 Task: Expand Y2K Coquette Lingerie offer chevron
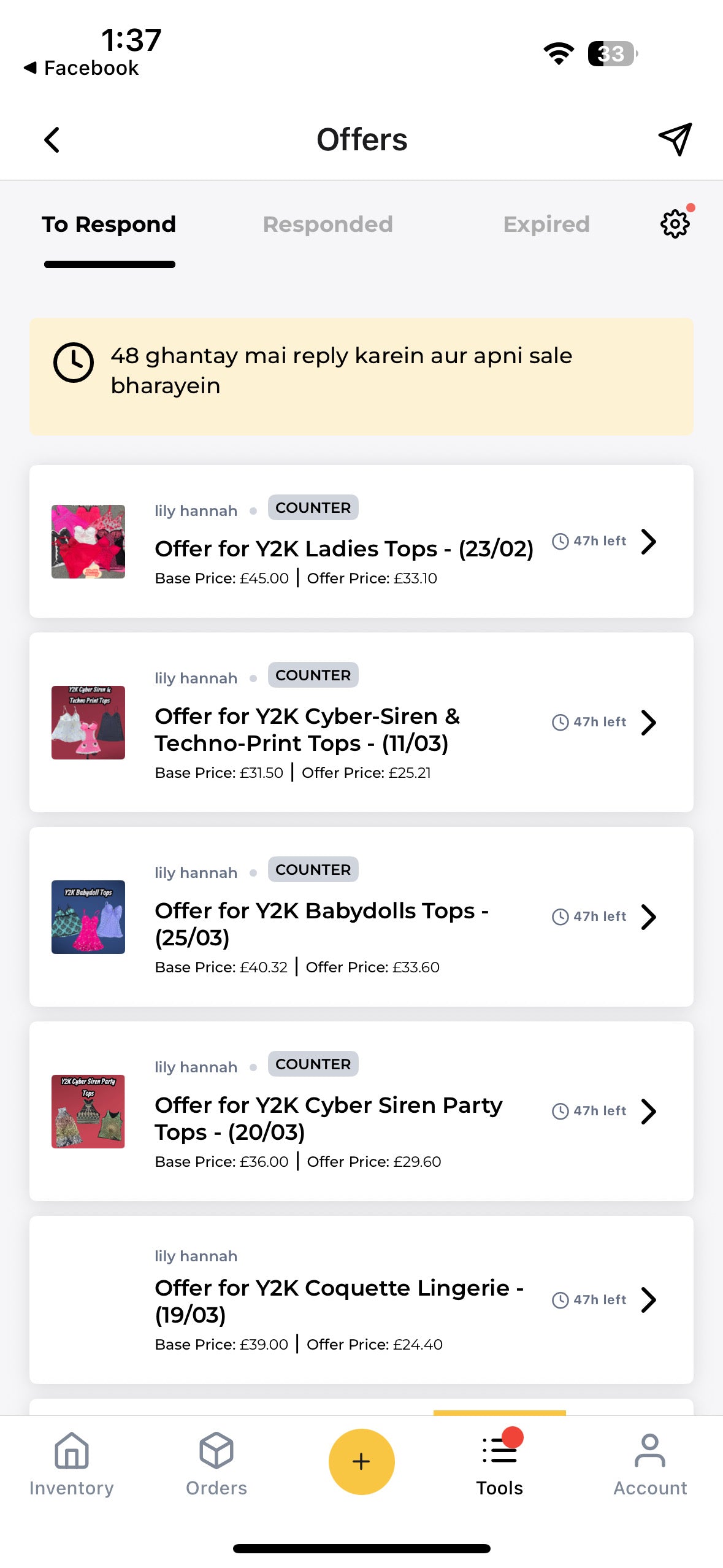[649, 1299]
